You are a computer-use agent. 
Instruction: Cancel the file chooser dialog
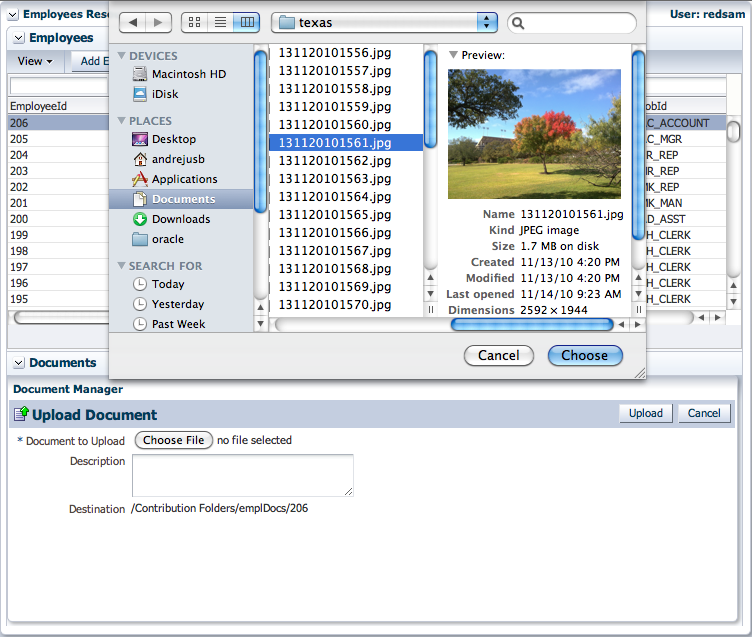pyautogui.click(x=499, y=355)
